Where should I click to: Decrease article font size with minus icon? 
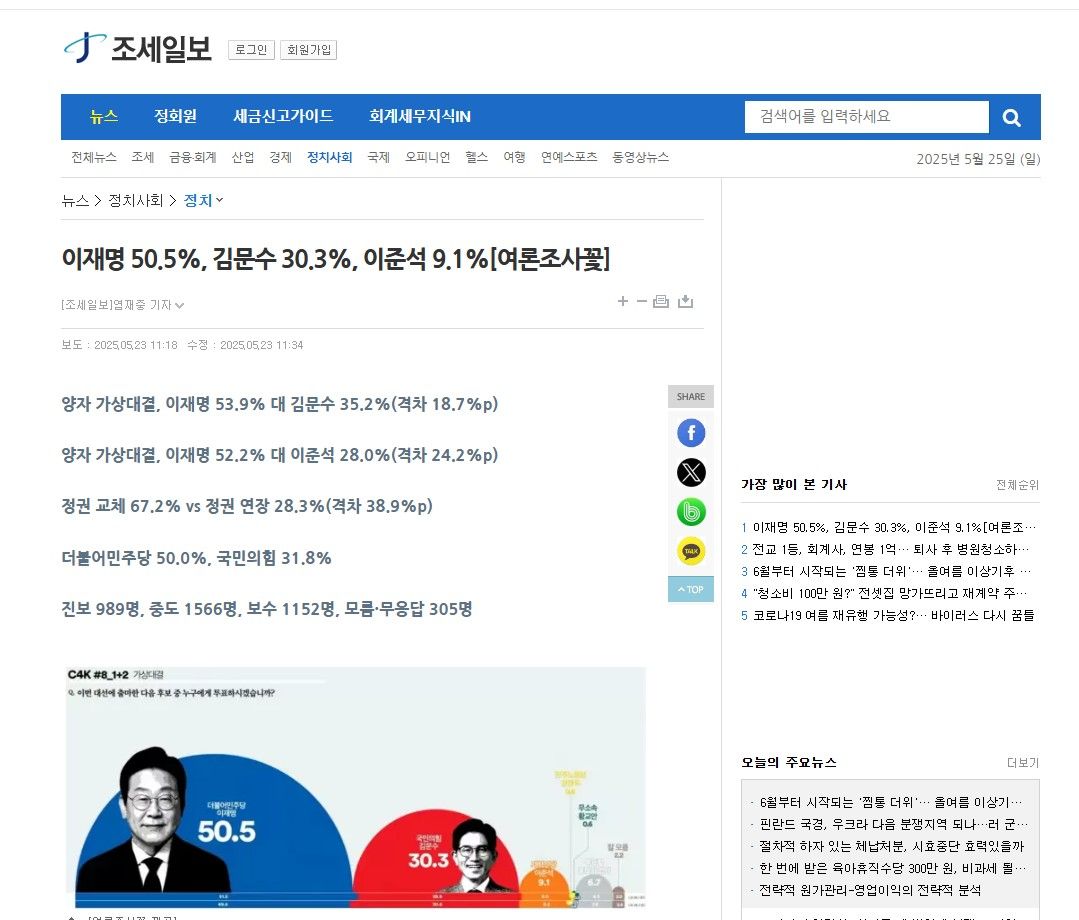641,301
